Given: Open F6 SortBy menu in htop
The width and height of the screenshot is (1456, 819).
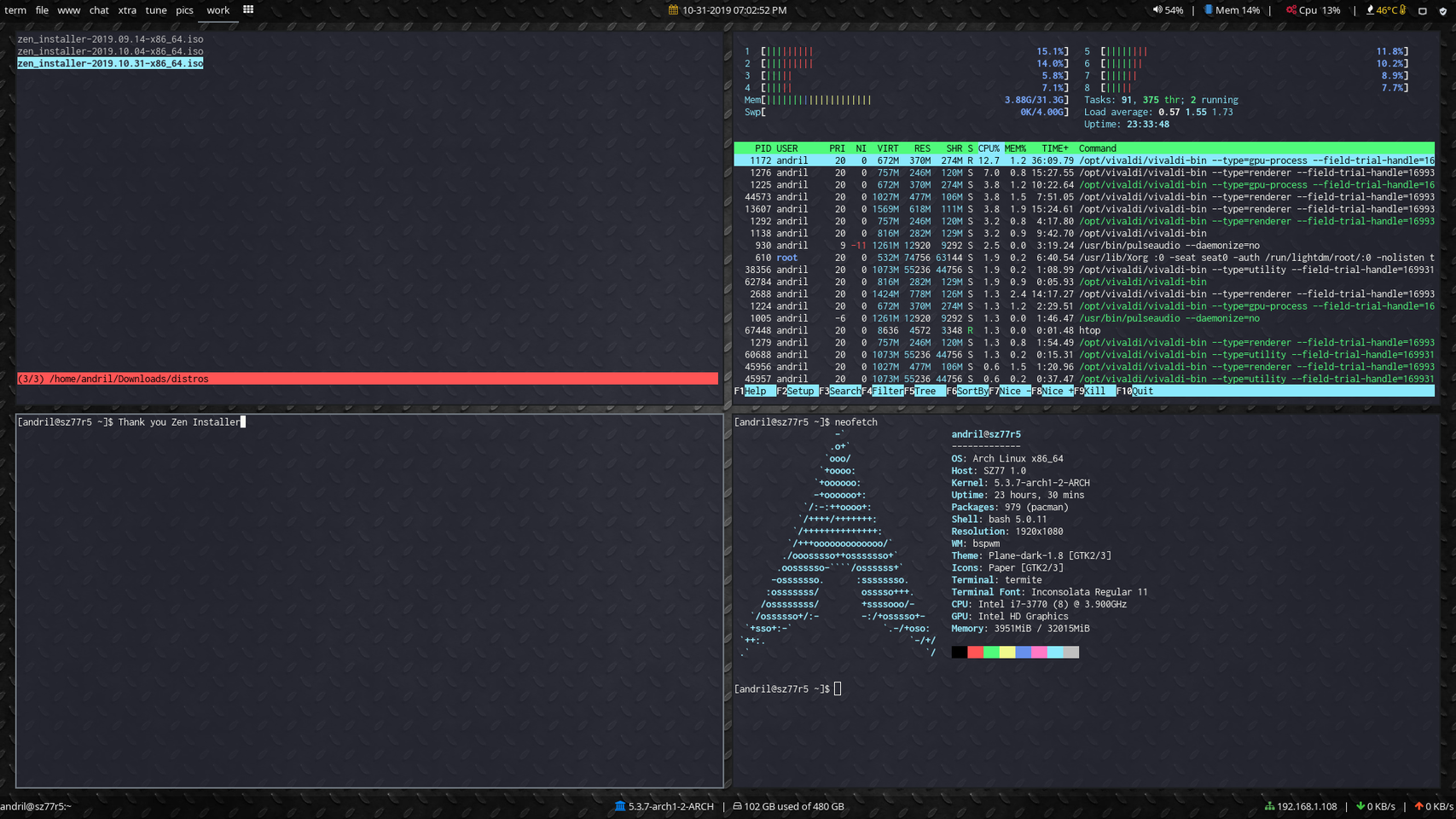Looking at the screenshot, I should [972, 391].
